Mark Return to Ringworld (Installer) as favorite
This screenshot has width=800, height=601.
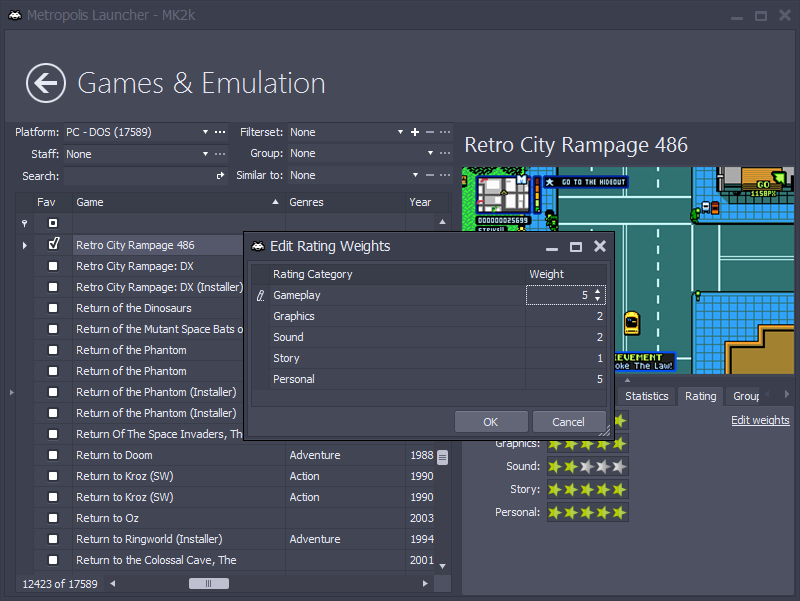tap(53, 539)
